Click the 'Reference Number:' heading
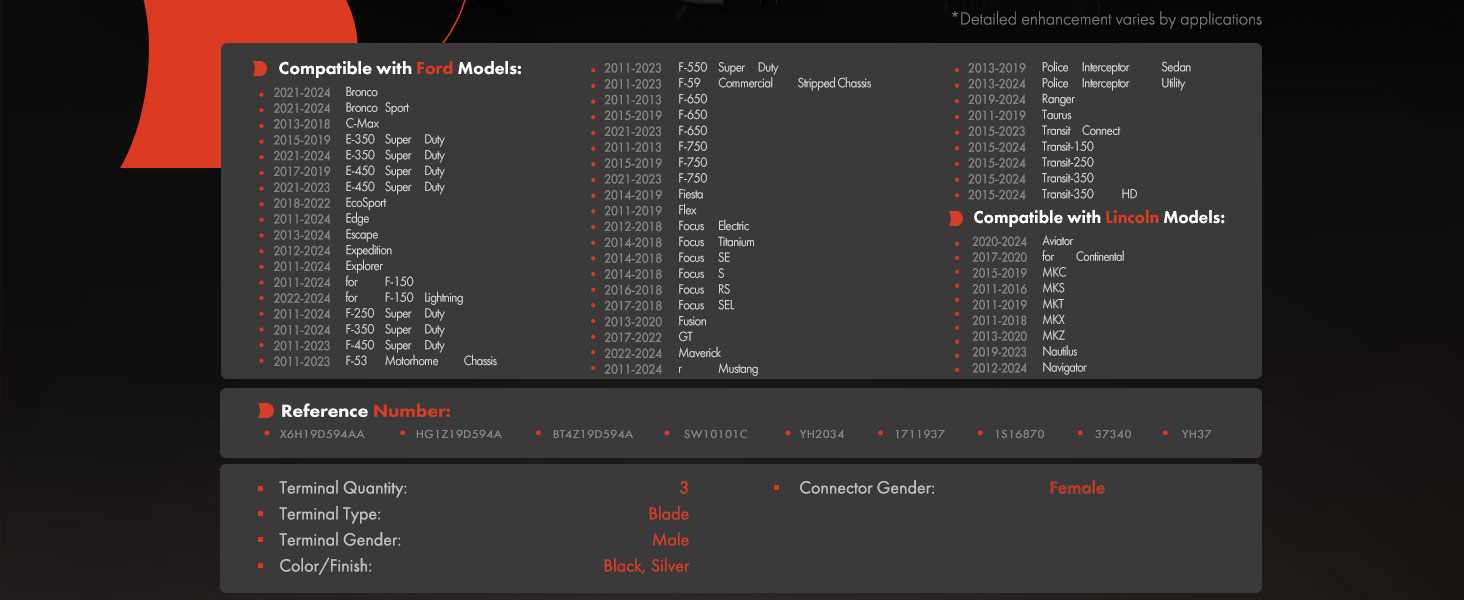This screenshot has width=1464, height=600. (x=366, y=411)
